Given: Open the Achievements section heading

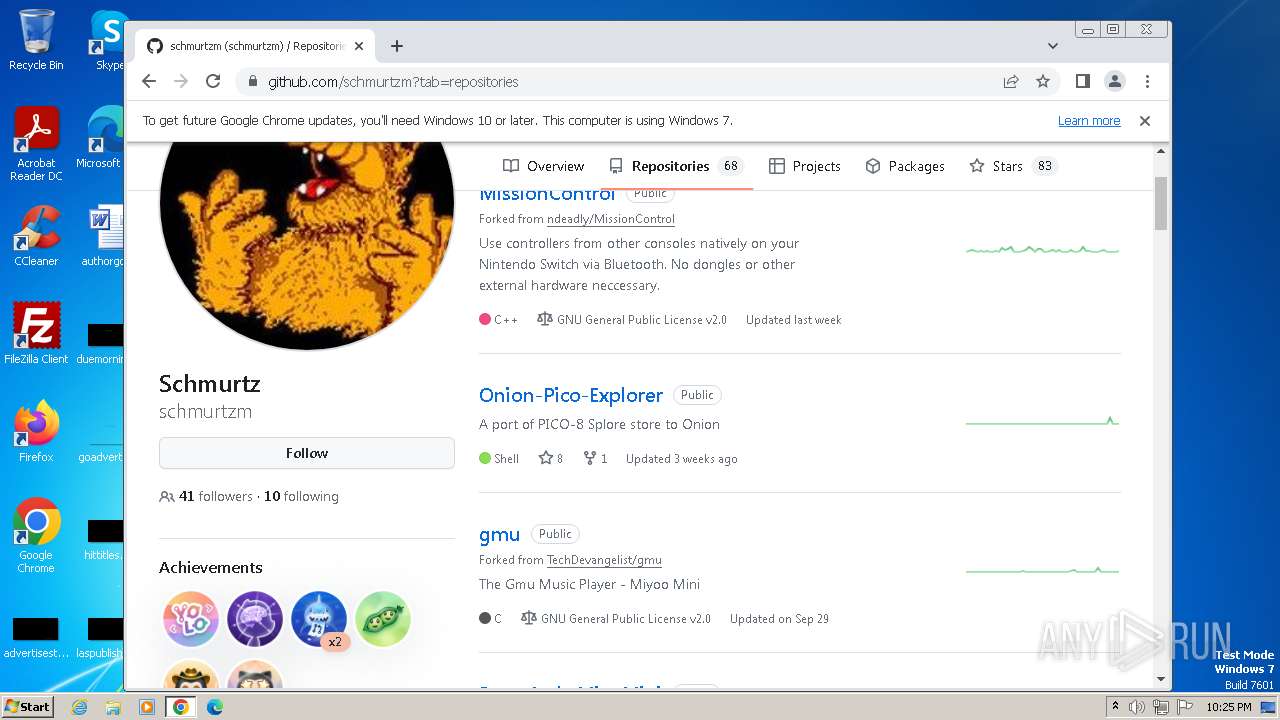Looking at the screenshot, I should click(x=211, y=567).
